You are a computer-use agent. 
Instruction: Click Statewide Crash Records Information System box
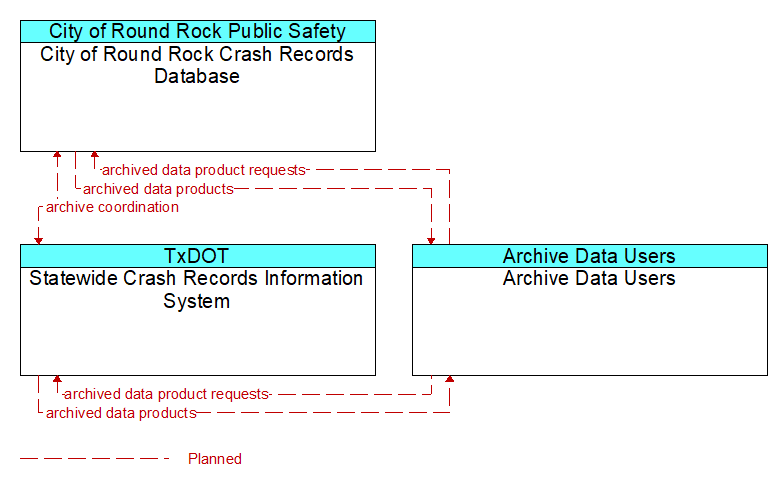tap(198, 321)
